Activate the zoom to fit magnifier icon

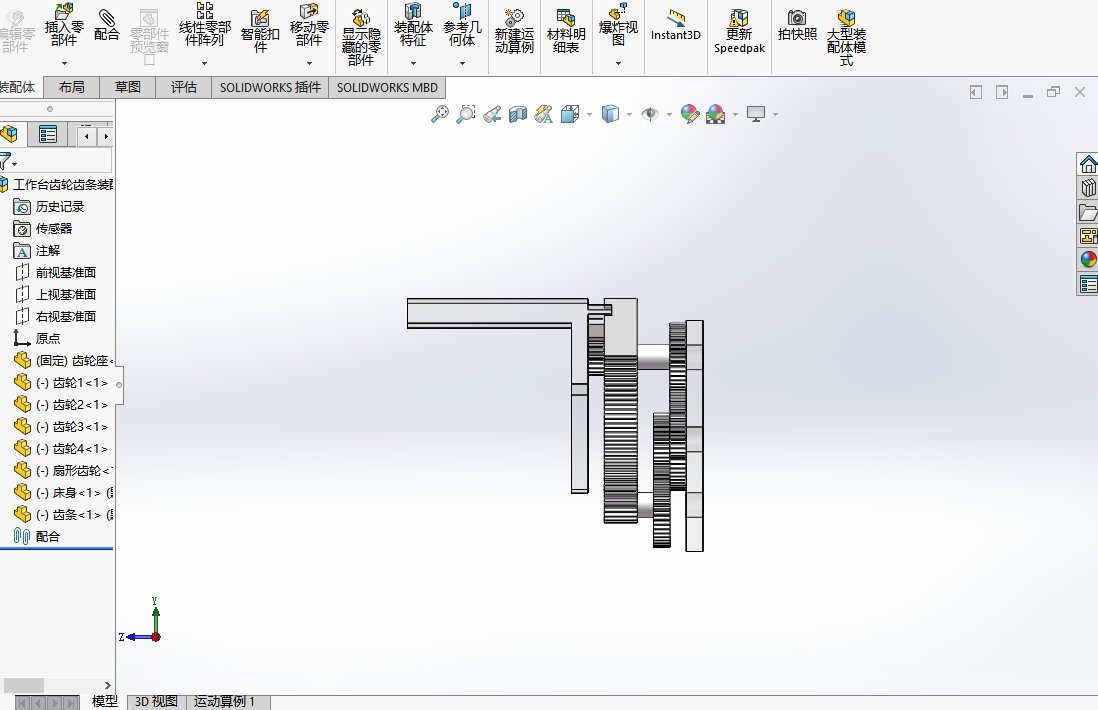[439, 114]
